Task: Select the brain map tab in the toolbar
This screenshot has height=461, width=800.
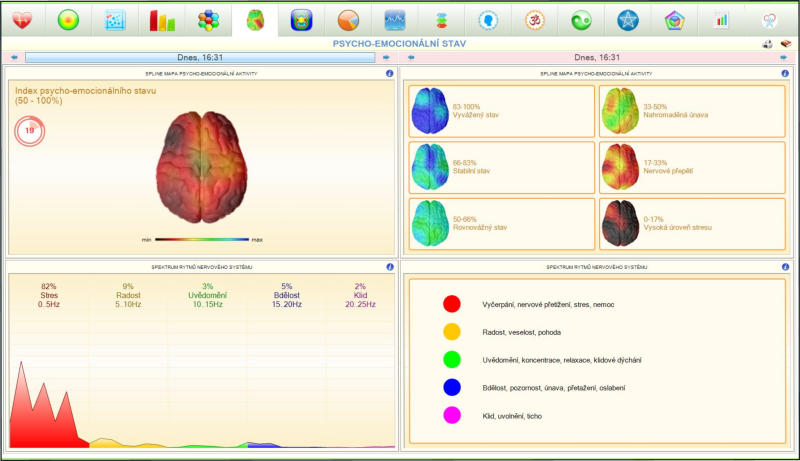Action: (x=255, y=19)
